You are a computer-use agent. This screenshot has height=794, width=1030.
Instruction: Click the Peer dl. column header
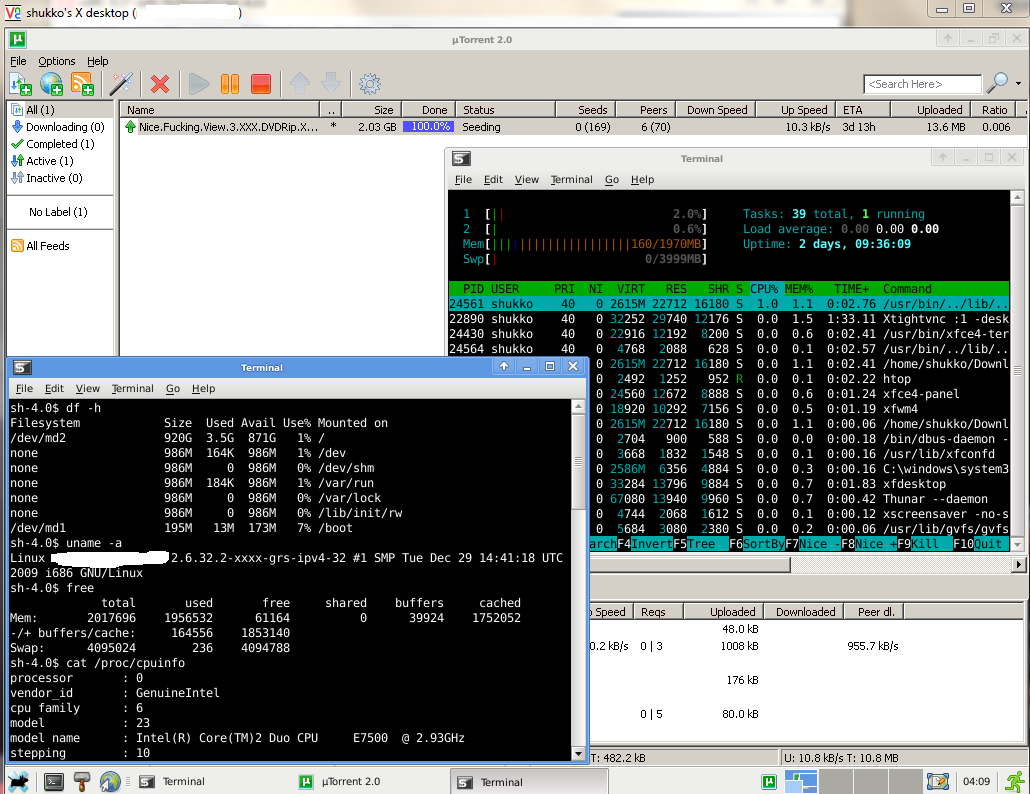876,612
